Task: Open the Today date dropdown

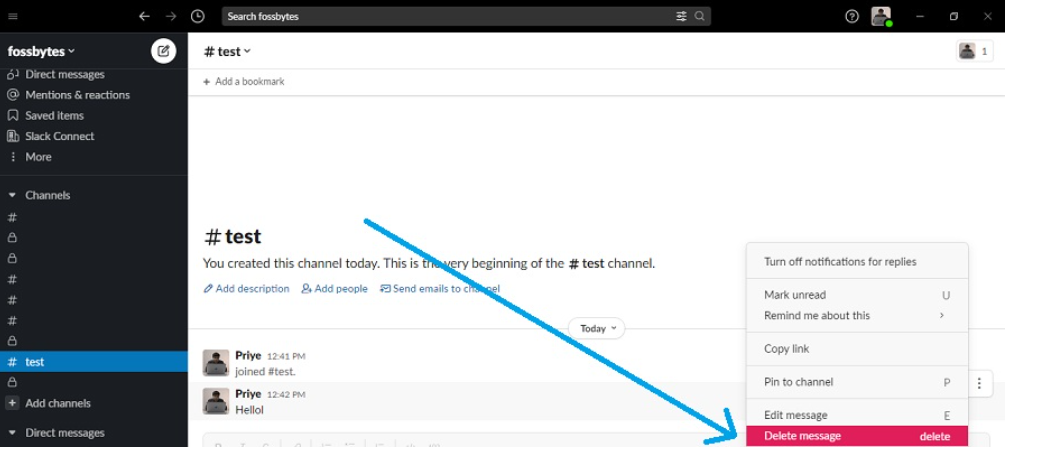Action: tap(597, 328)
